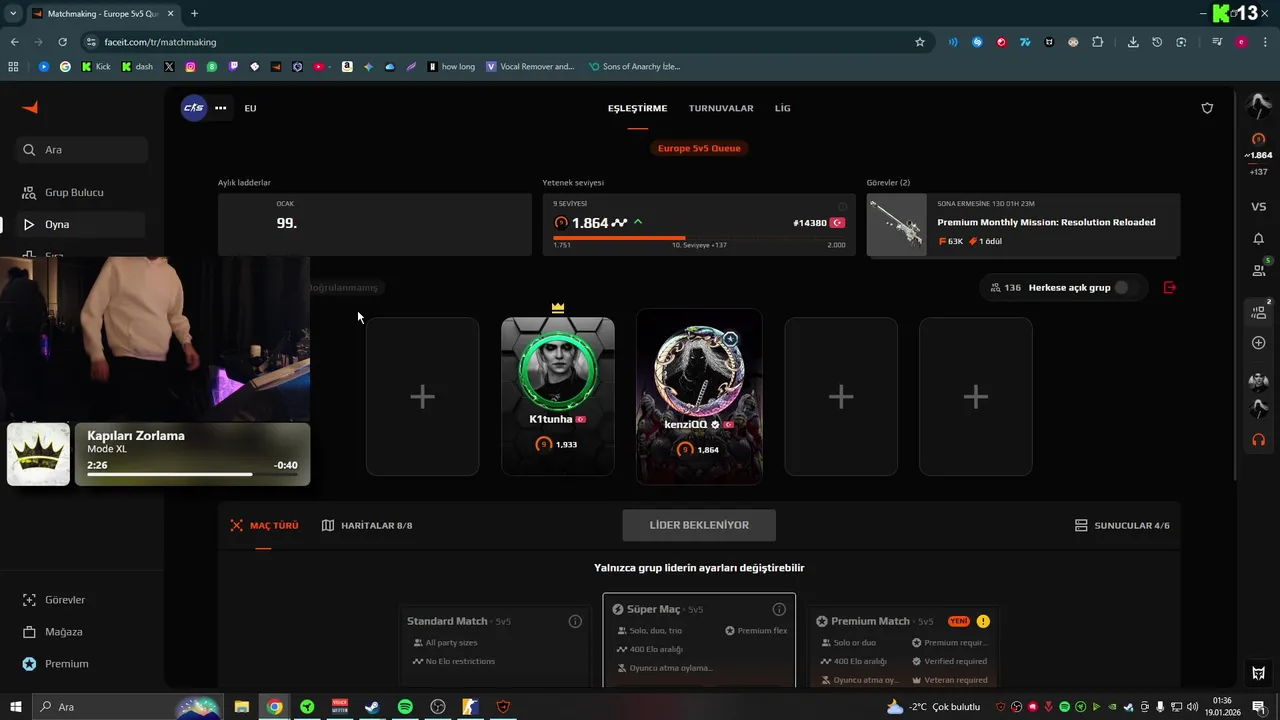This screenshot has width=1280, height=720.
Task: Open the Kick bookmark
Action: coord(96,67)
